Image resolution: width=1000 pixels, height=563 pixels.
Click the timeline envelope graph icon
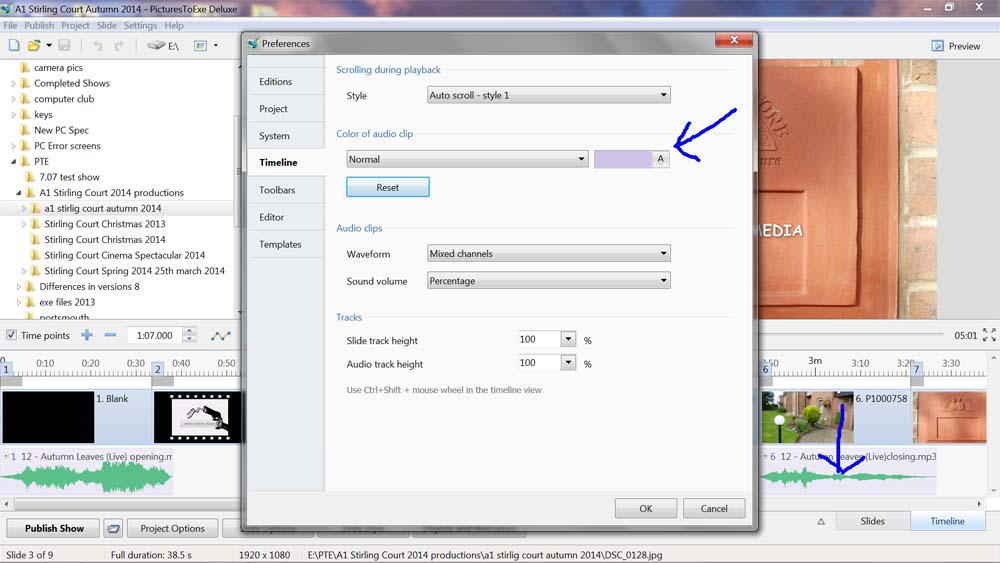point(220,336)
